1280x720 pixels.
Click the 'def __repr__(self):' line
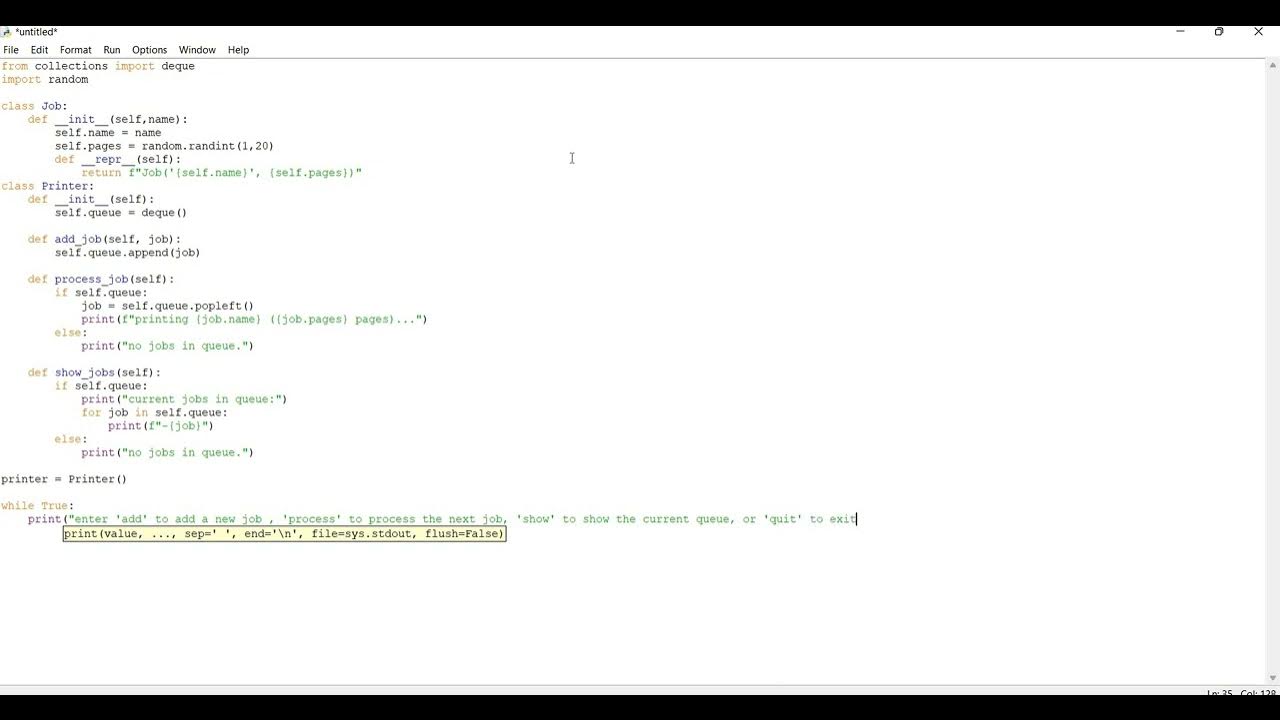[x=118, y=159]
